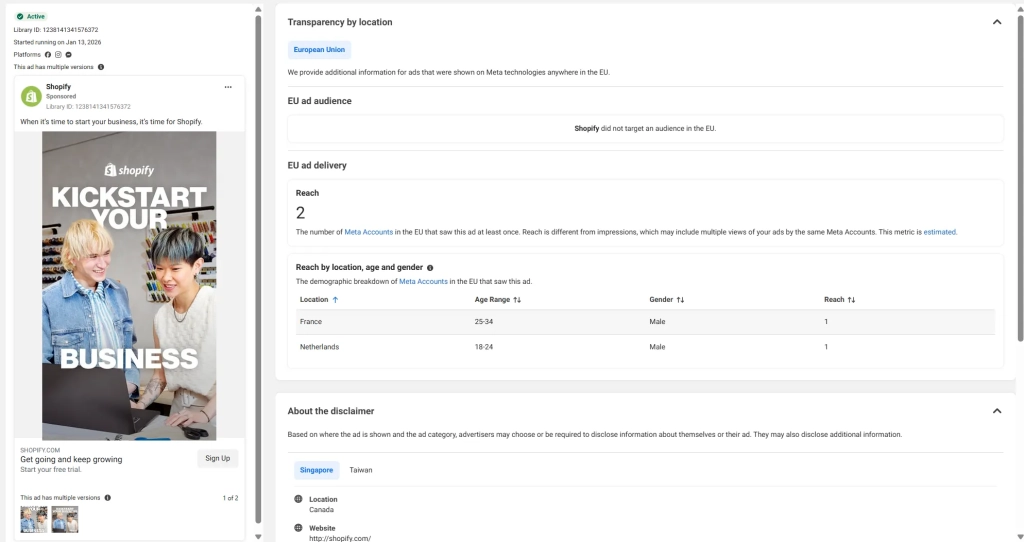The width and height of the screenshot is (1024, 542).
Task: Click info icon next to bottom 'This ad has multiple versions'
Action: (x=108, y=498)
